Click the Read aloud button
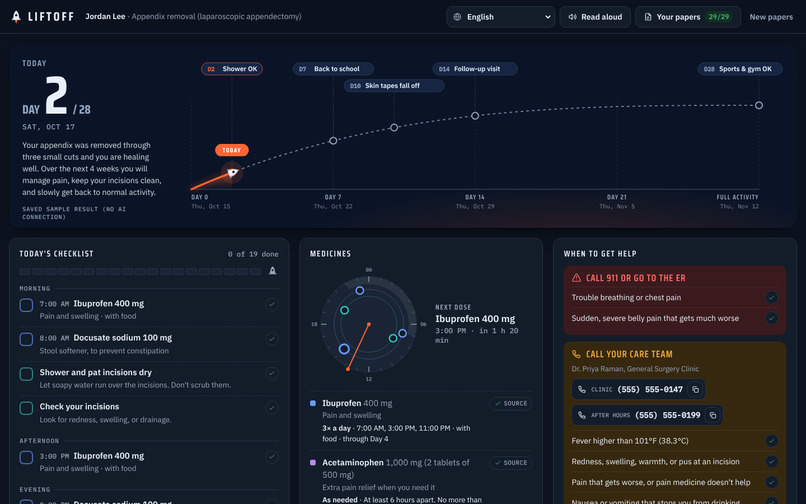 coord(595,17)
